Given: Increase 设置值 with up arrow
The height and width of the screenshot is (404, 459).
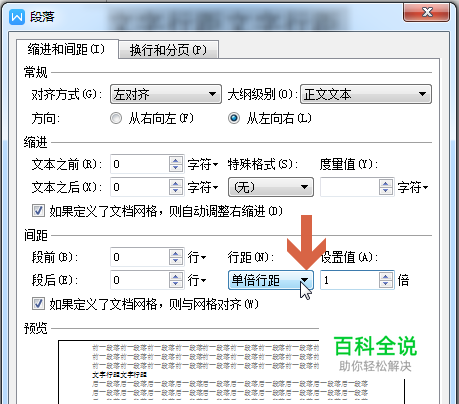Looking at the screenshot, I should (386, 276).
